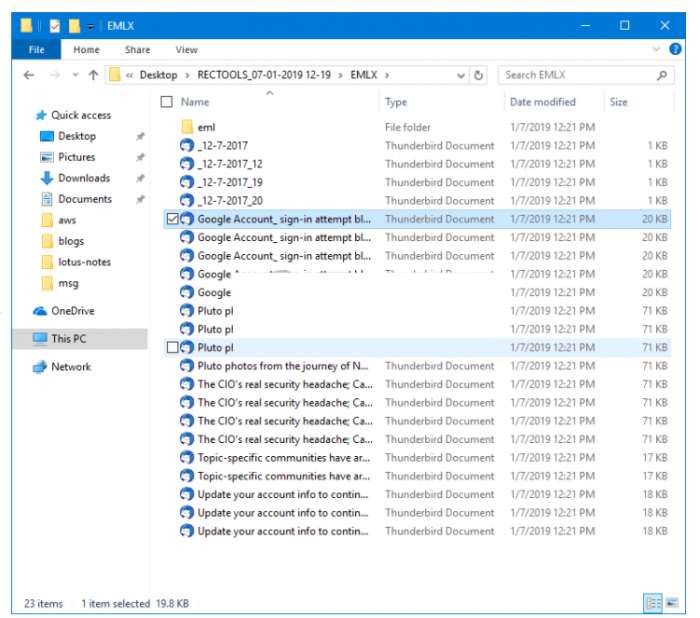This screenshot has height=618, width=700.
Task: Click the Search EMLX input field
Action: click(577, 75)
